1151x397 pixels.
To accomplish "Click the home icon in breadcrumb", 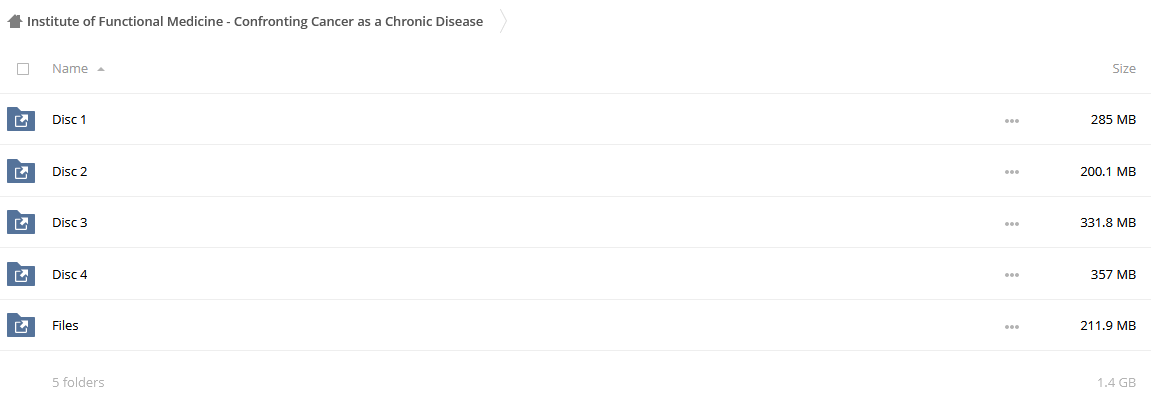I will point(15,22).
